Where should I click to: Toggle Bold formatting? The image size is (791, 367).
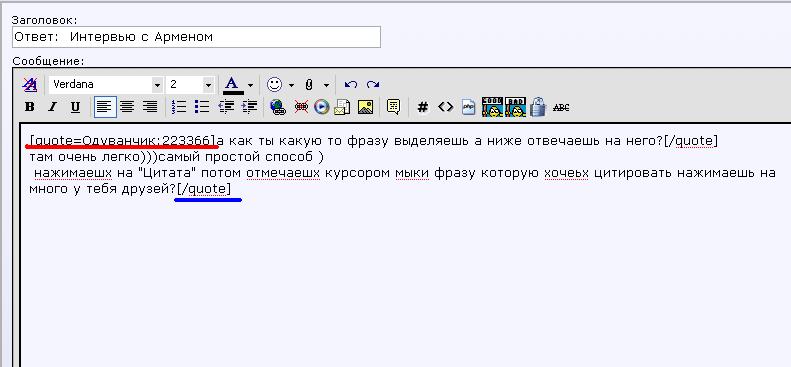30,107
